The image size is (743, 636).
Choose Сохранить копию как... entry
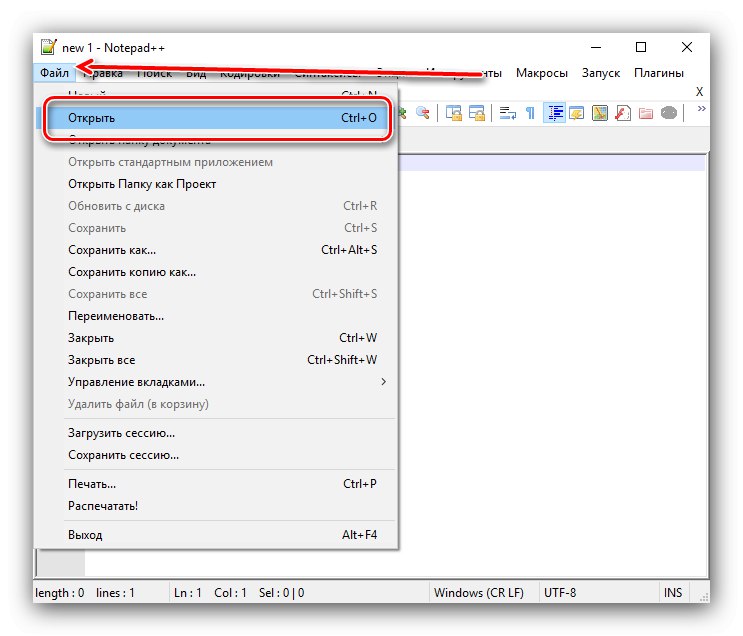pos(217,272)
